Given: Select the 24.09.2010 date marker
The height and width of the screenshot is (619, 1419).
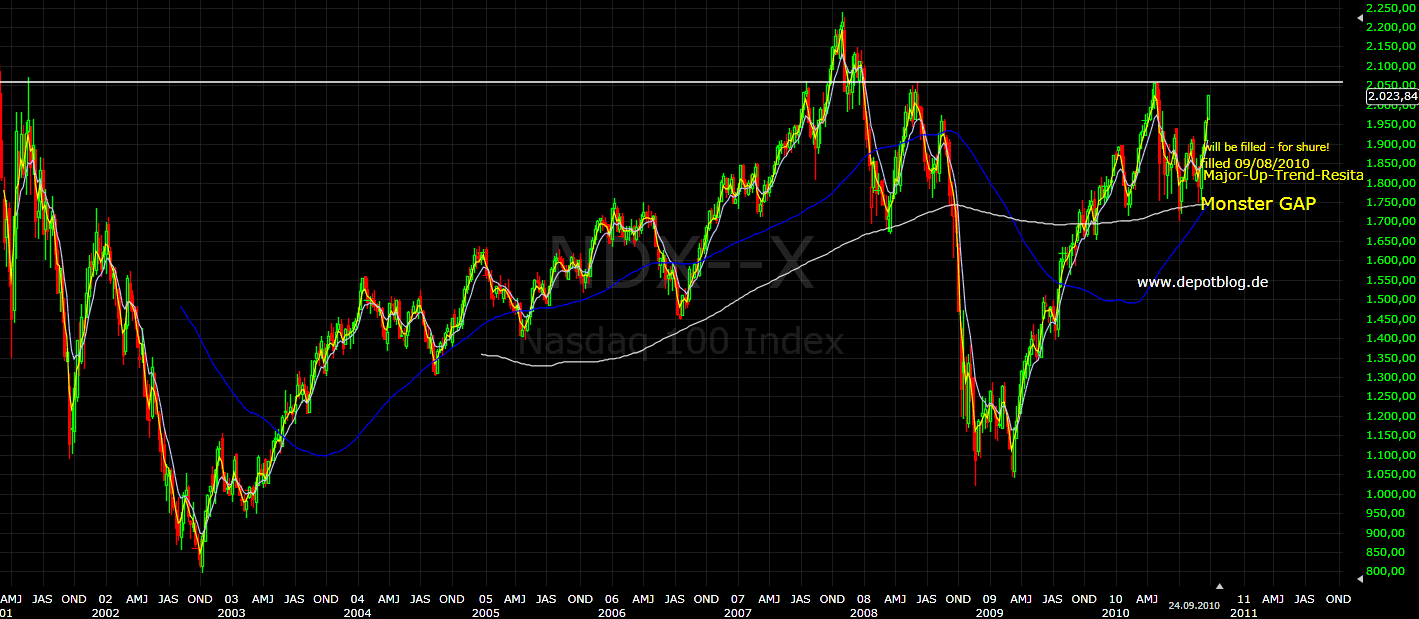Looking at the screenshot, I should (1196, 605).
